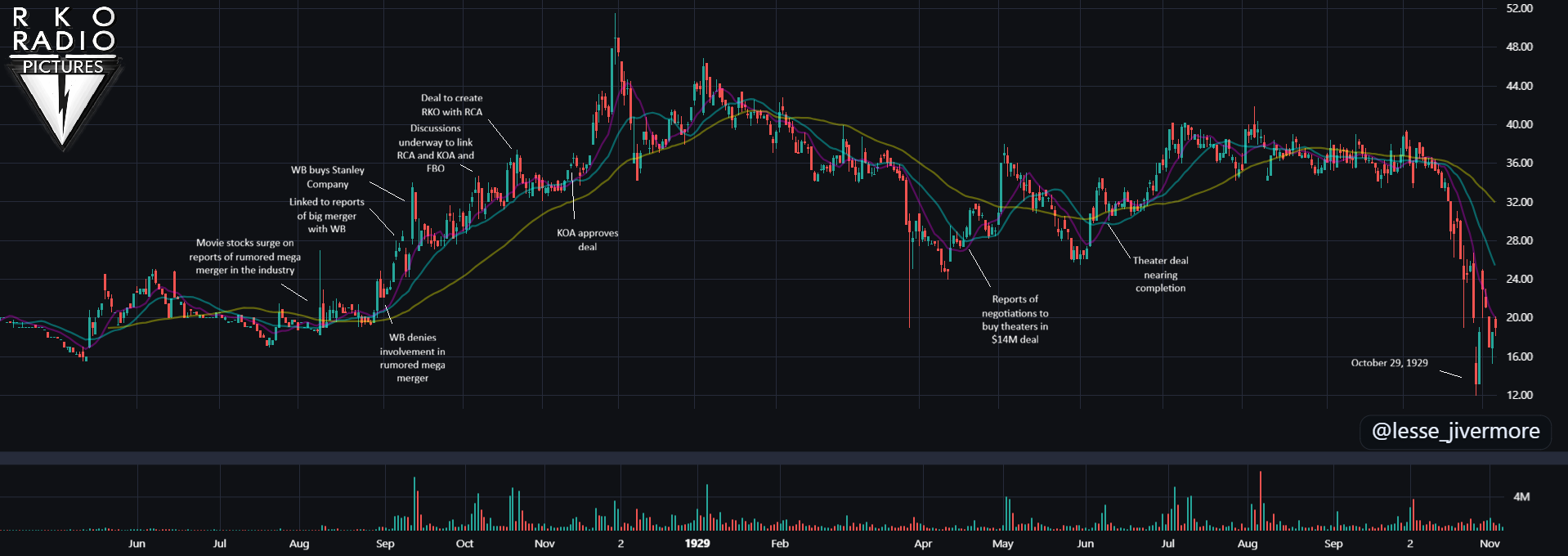Click the 'WB denies involvement in rumored mega merger' note

click(x=413, y=357)
